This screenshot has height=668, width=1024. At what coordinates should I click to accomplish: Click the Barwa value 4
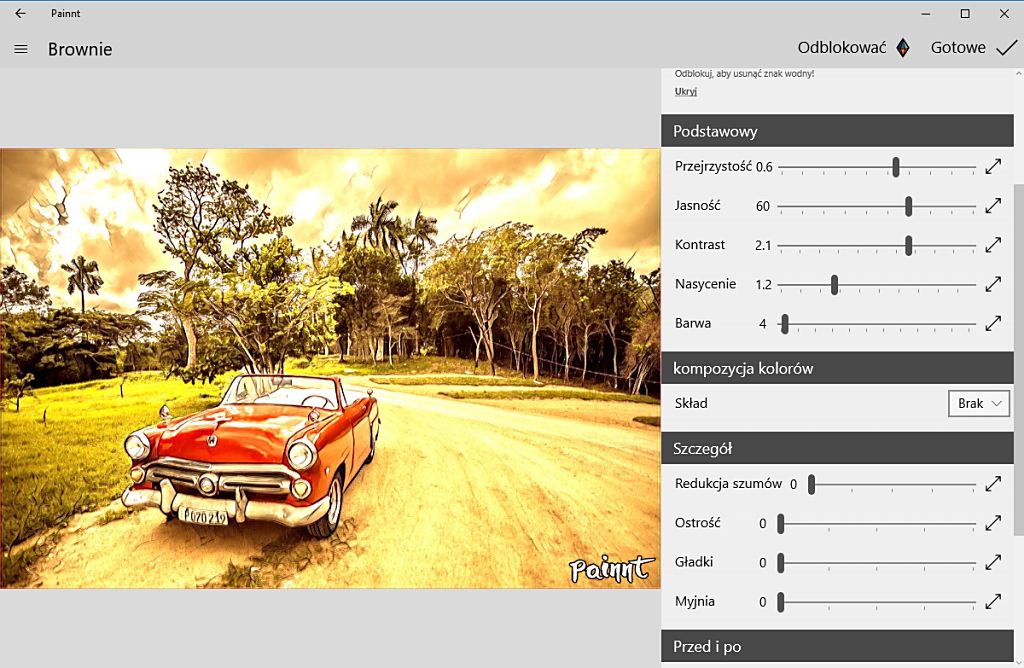point(762,324)
